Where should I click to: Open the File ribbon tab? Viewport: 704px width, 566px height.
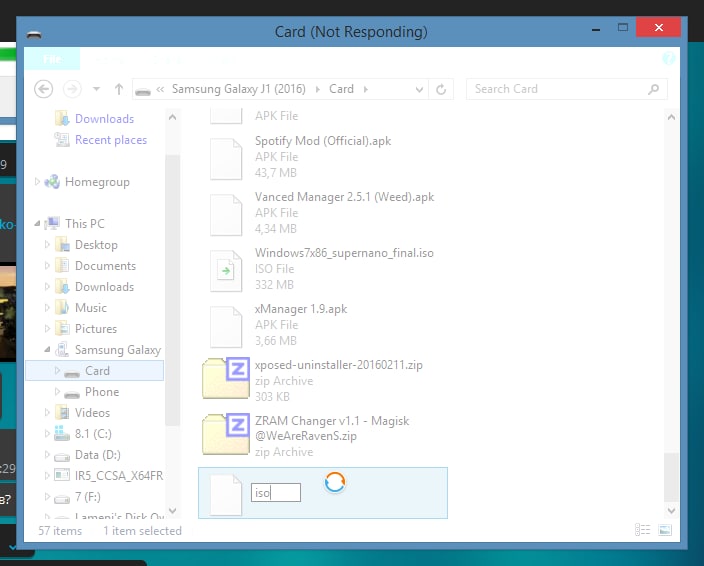coord(52,59)
